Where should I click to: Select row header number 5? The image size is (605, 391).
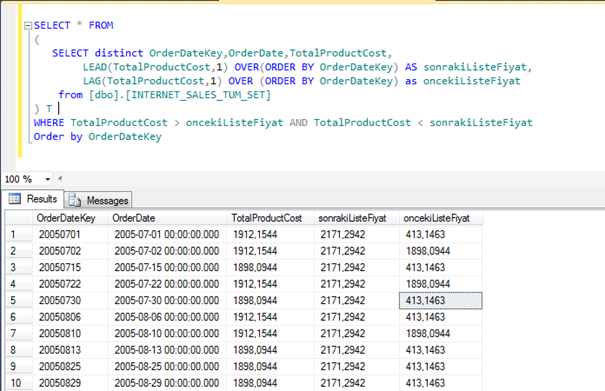click(19, 300)
